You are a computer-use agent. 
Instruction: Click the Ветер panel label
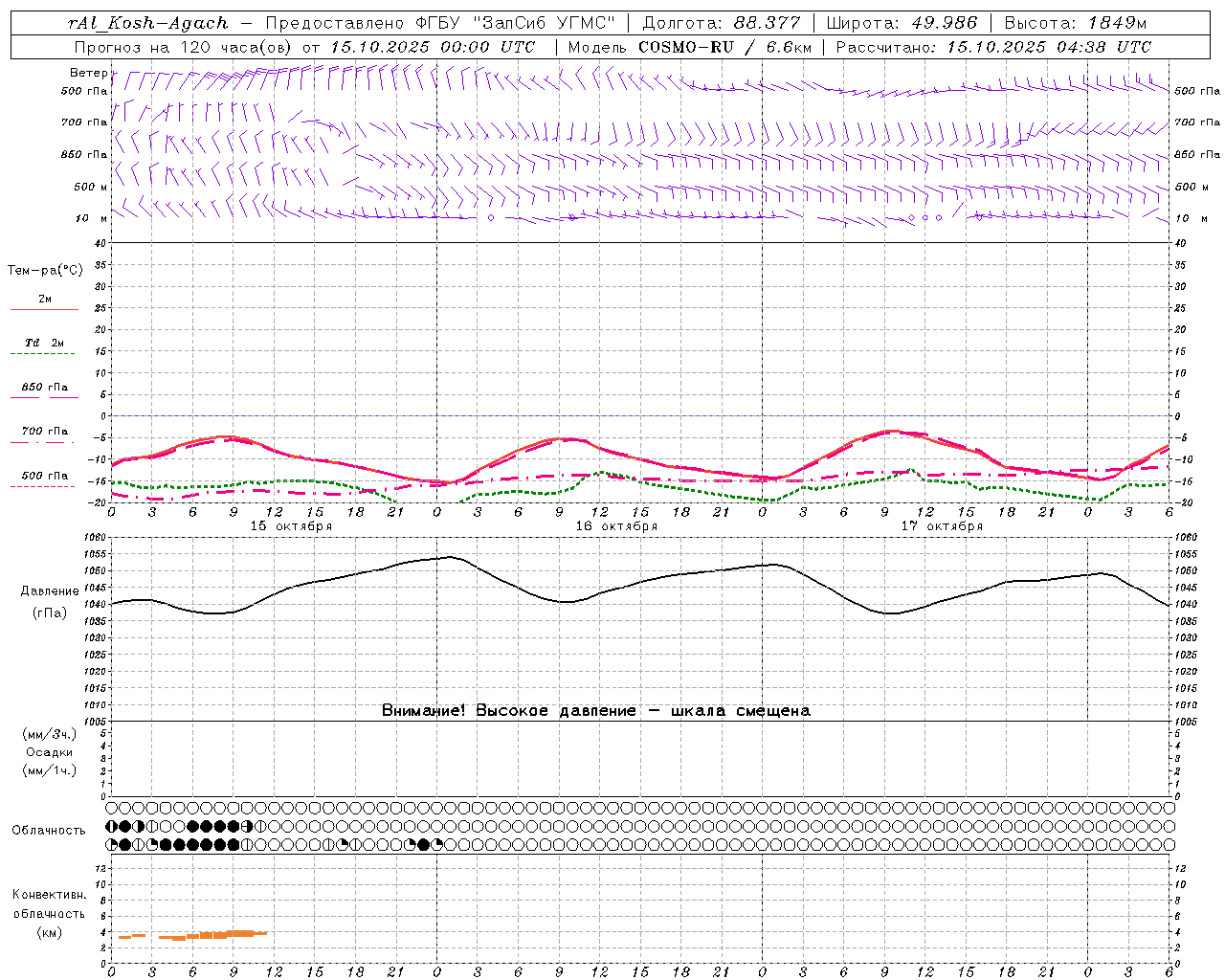(x=87, y=73)
